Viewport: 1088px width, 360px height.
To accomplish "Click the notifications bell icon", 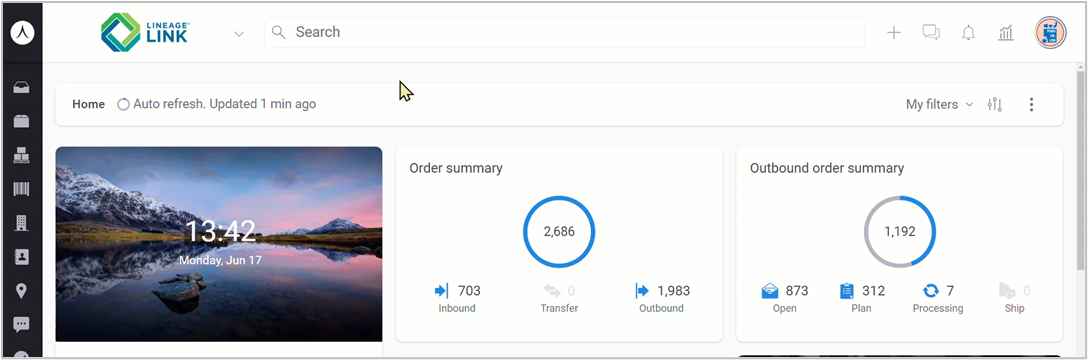I will [968, 33].
